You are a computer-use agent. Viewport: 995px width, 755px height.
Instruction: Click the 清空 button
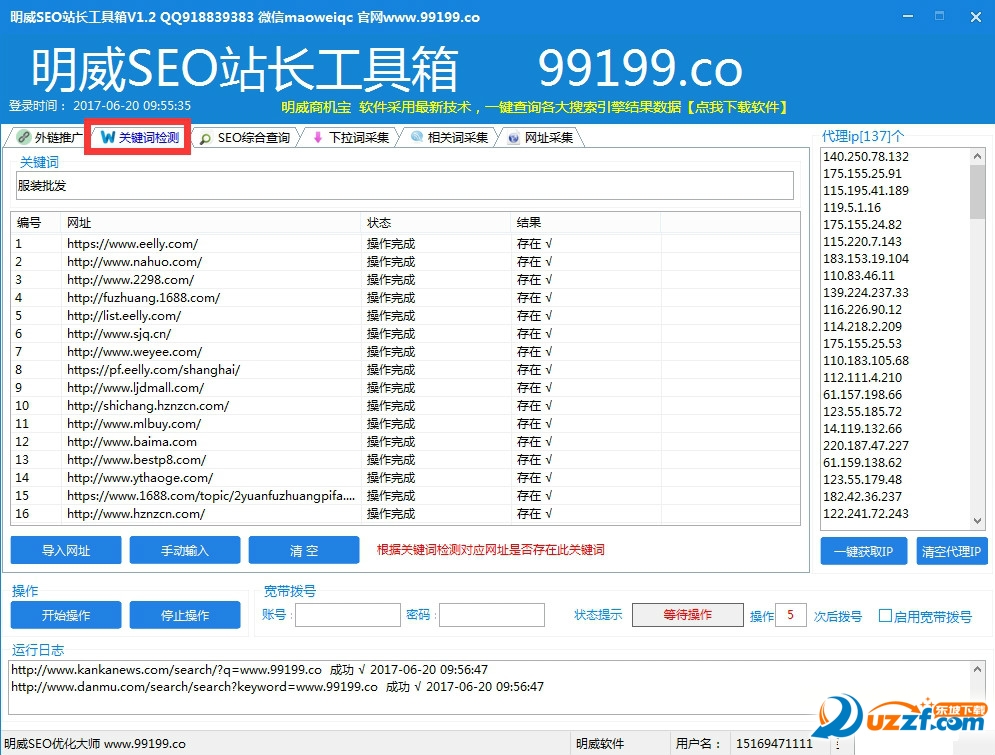304,550
